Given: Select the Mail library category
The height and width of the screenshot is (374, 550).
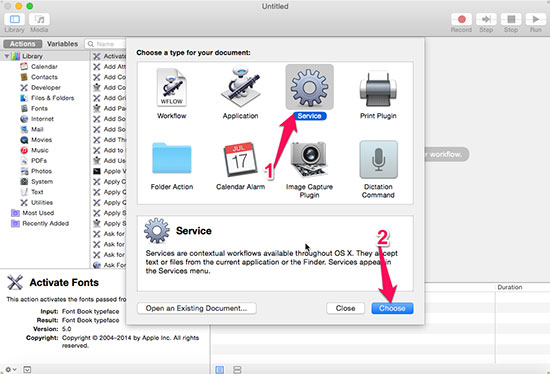Looking at the screenshot, I should point(37,129).
